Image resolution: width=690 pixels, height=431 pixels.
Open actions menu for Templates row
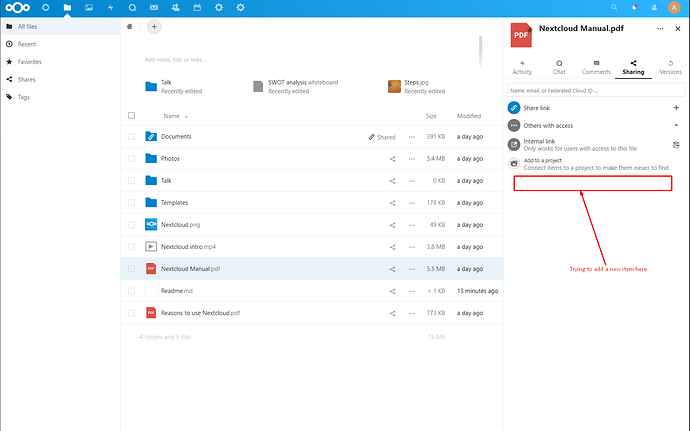click(x=411, y=203)
